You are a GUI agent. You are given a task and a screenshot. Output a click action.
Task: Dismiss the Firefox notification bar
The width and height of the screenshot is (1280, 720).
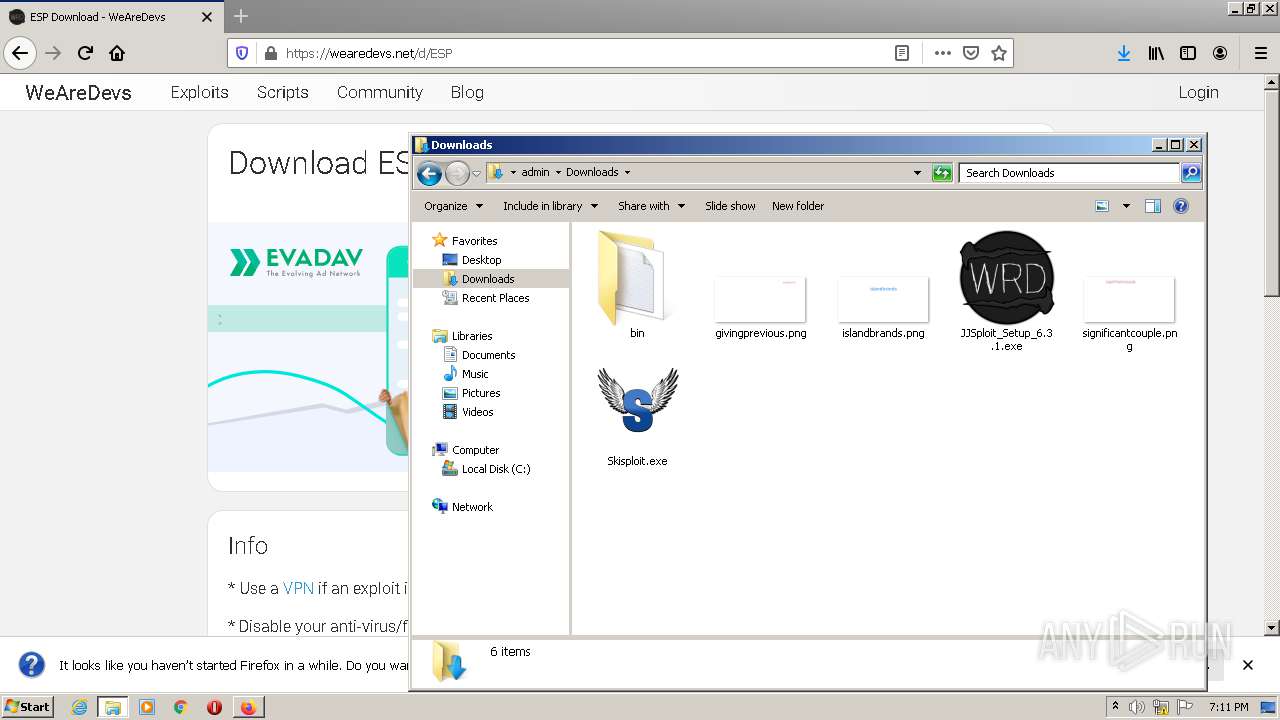point(1247,665)
